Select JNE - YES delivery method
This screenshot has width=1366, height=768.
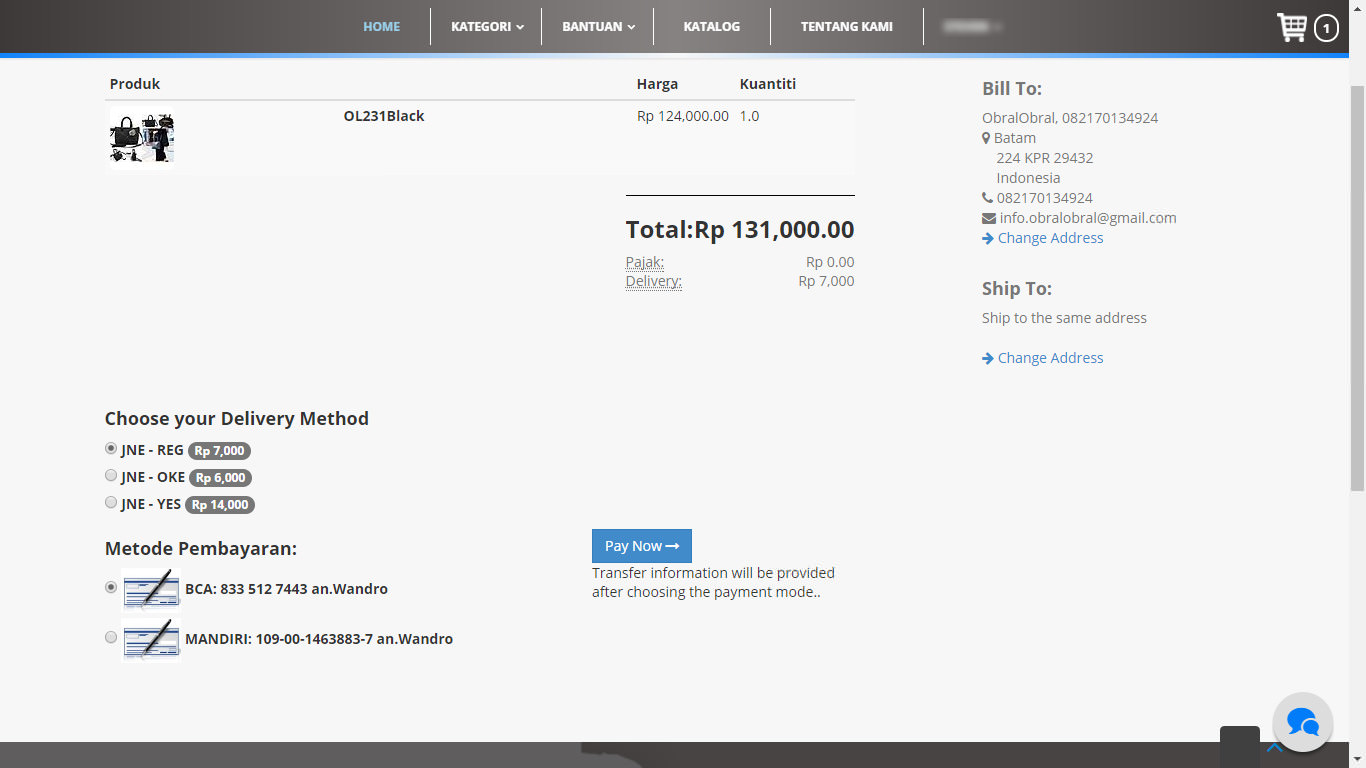point(111,503)
